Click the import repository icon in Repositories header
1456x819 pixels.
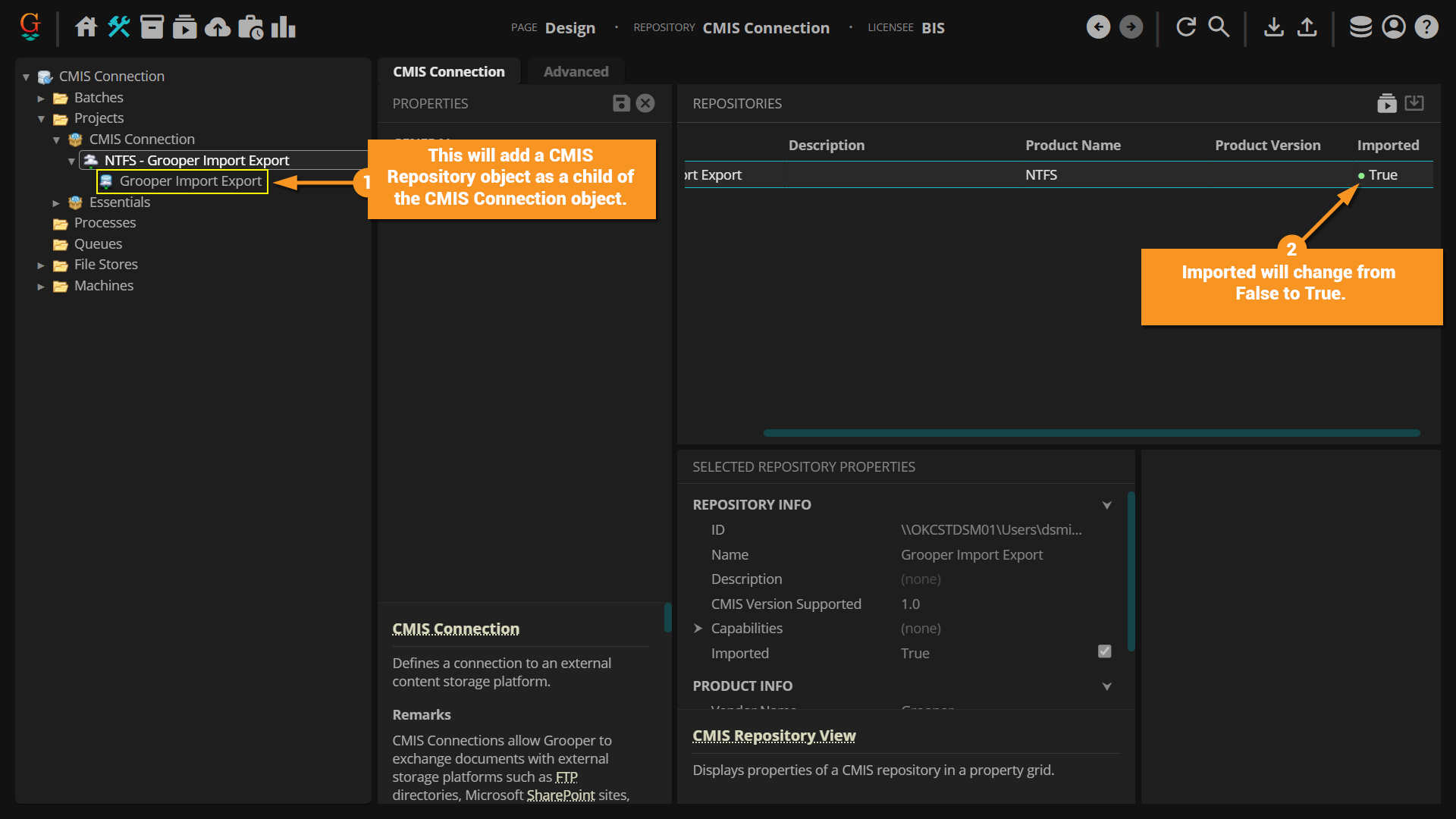pyautogui.click(x=1414, y=103)
